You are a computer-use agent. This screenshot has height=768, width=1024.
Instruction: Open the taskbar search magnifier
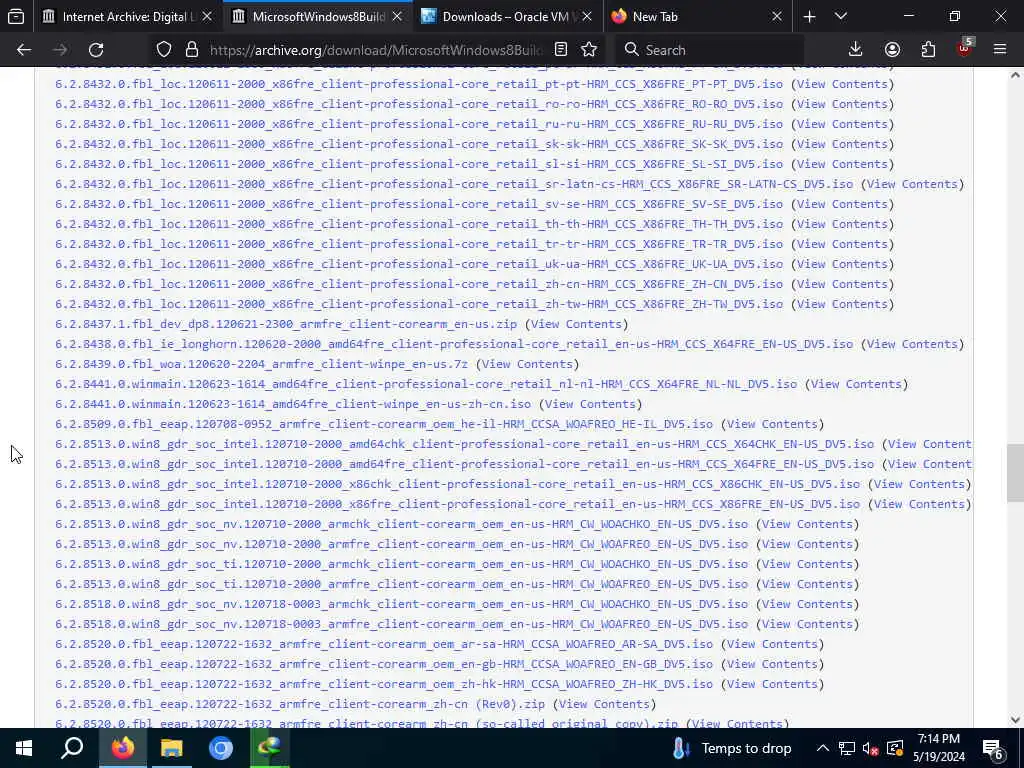click(72, 748)
